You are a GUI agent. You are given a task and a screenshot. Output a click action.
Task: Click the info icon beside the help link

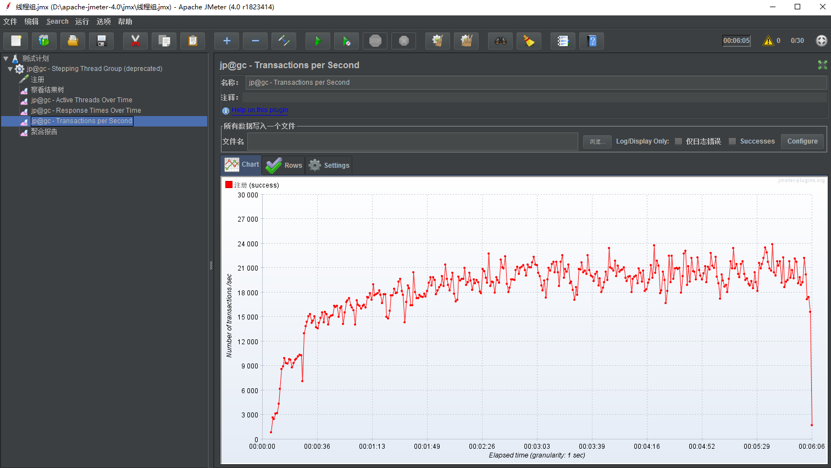point(226,111)
